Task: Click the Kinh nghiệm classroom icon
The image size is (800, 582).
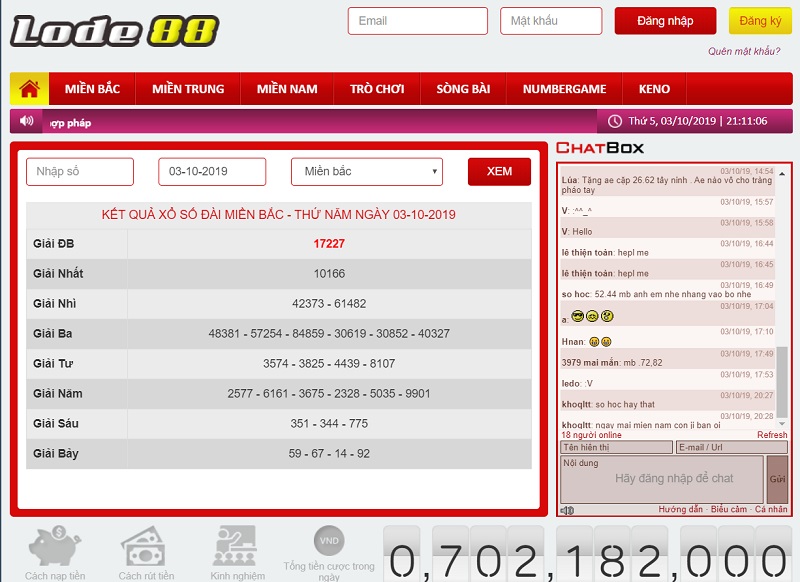Action: click(x=236, y=547)
